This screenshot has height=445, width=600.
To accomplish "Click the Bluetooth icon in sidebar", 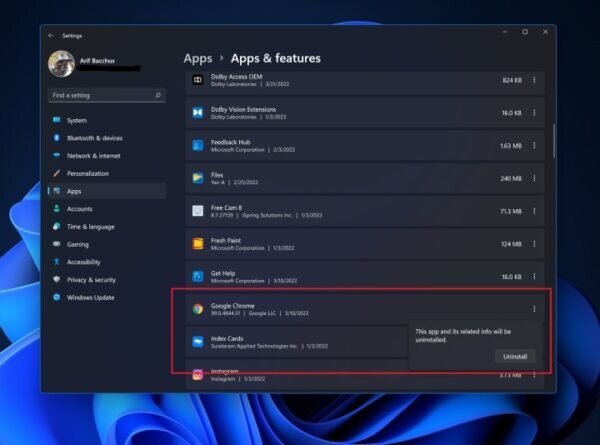I will pos(57,138).
